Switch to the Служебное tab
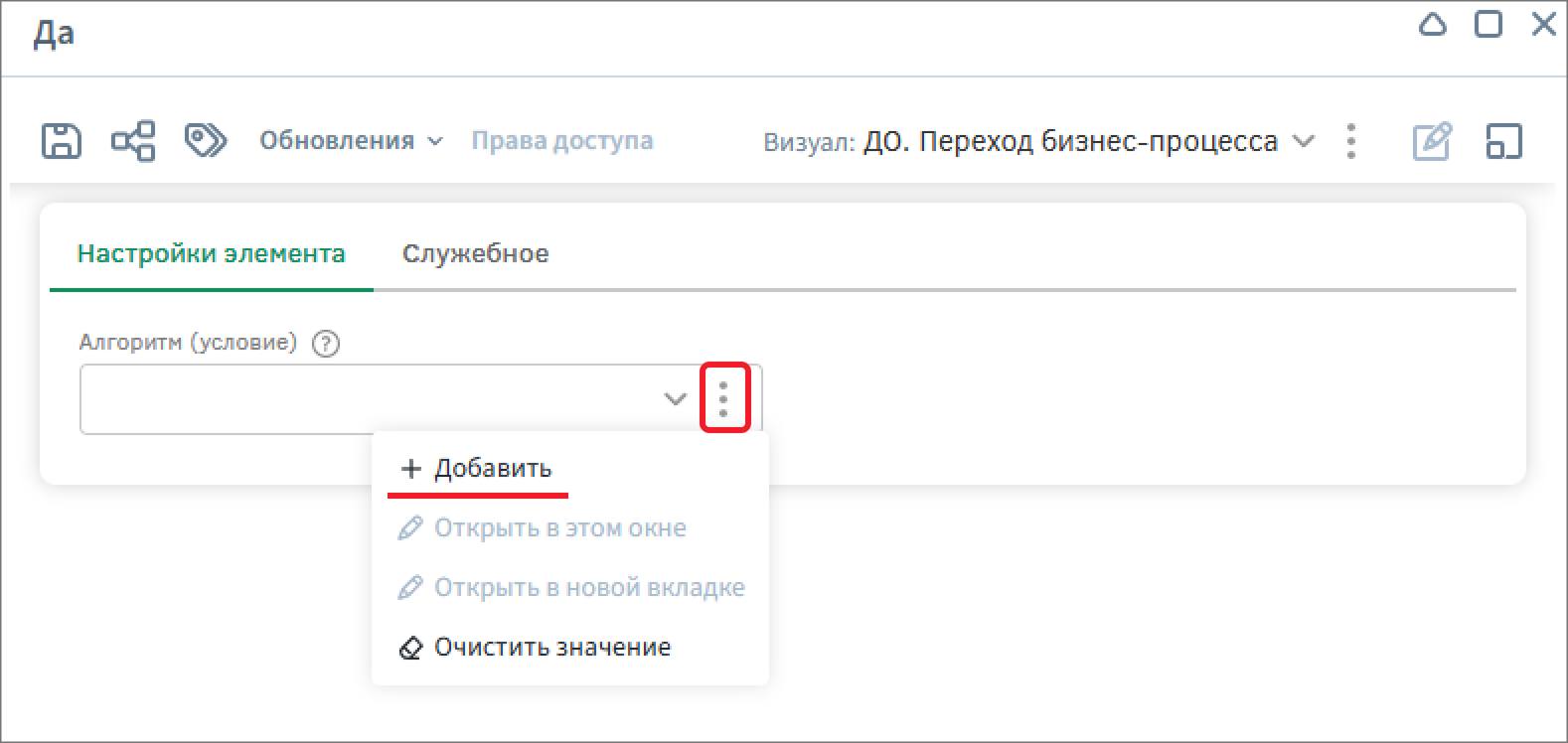1568x743 pixels. pyautogui.click(x=475, y=254)
